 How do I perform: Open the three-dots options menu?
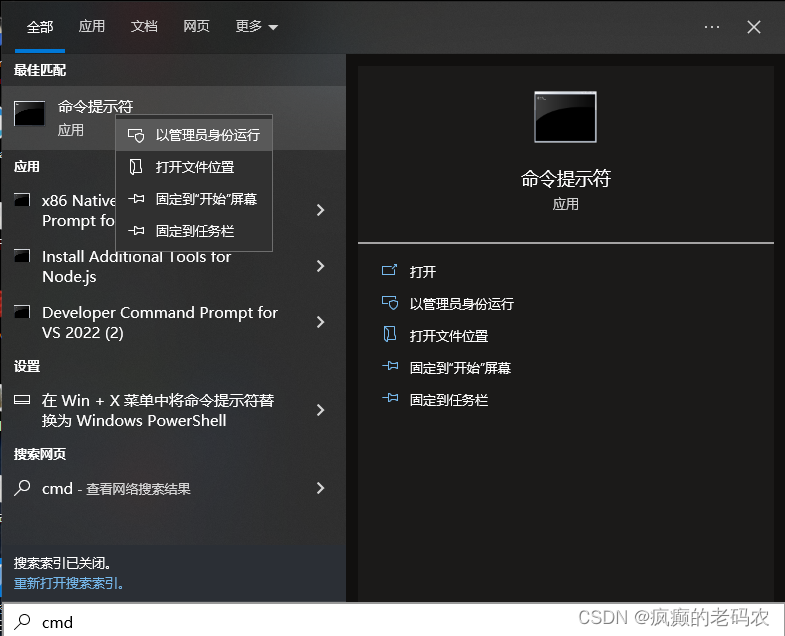point(712,27)
